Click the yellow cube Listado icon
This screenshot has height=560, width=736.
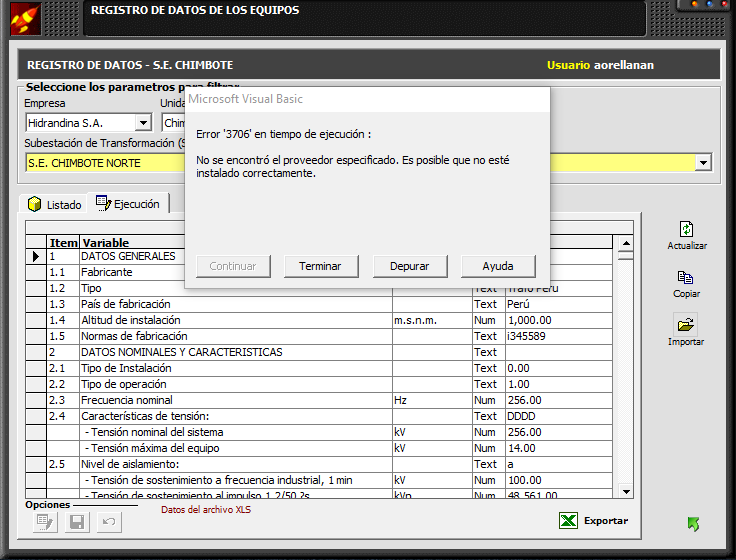[x=34, y=204]
